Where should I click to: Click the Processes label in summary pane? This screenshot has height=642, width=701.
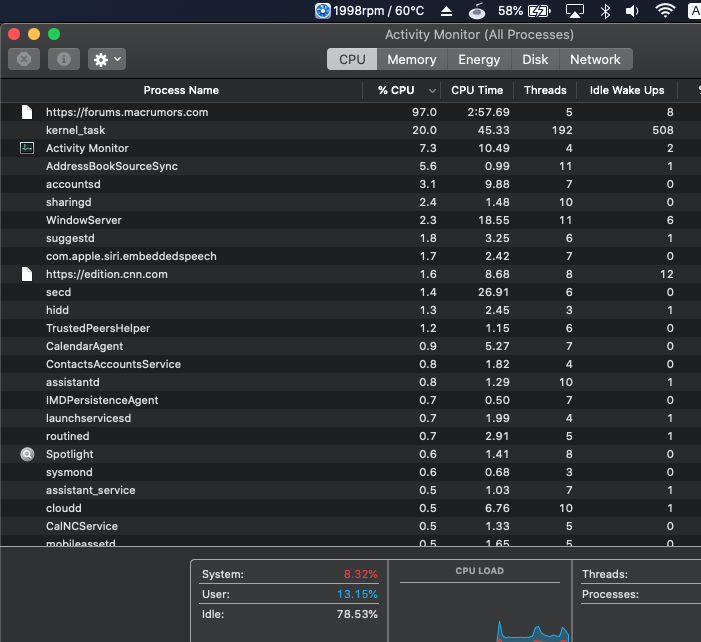(x=610, y=594)
